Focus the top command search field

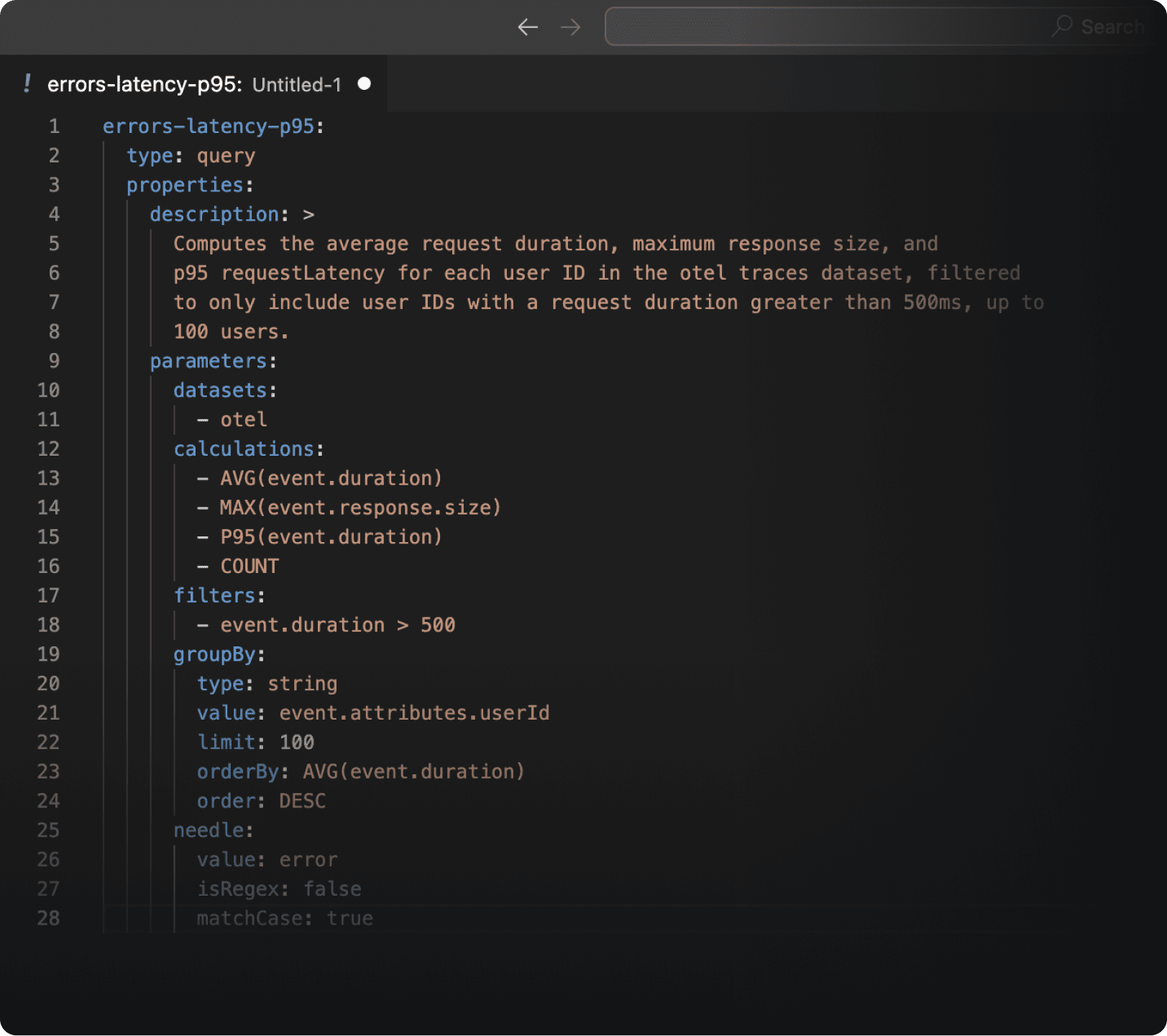coord(827,27)
